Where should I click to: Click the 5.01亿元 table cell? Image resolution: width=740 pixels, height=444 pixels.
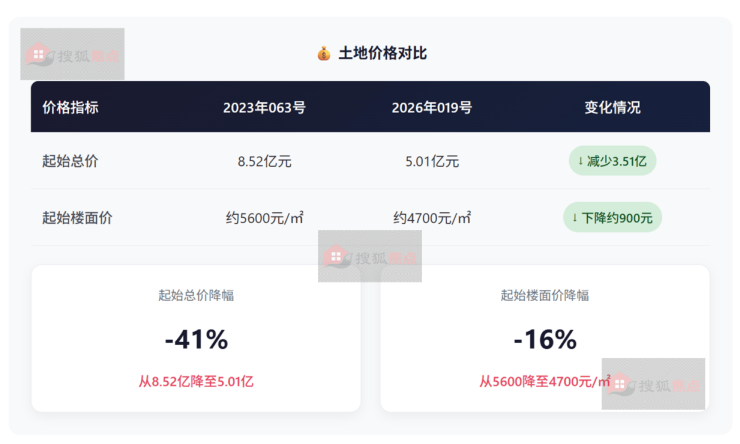point(432,161)
